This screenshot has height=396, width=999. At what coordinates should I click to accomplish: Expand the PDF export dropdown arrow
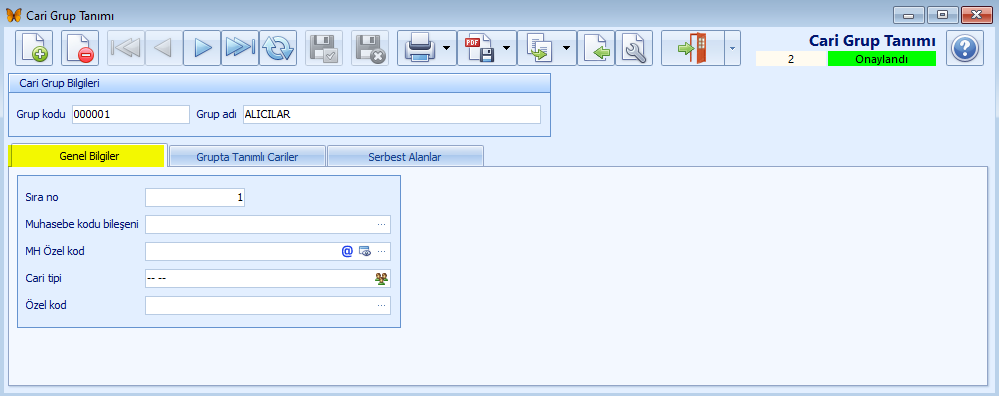tap(507, 48)
